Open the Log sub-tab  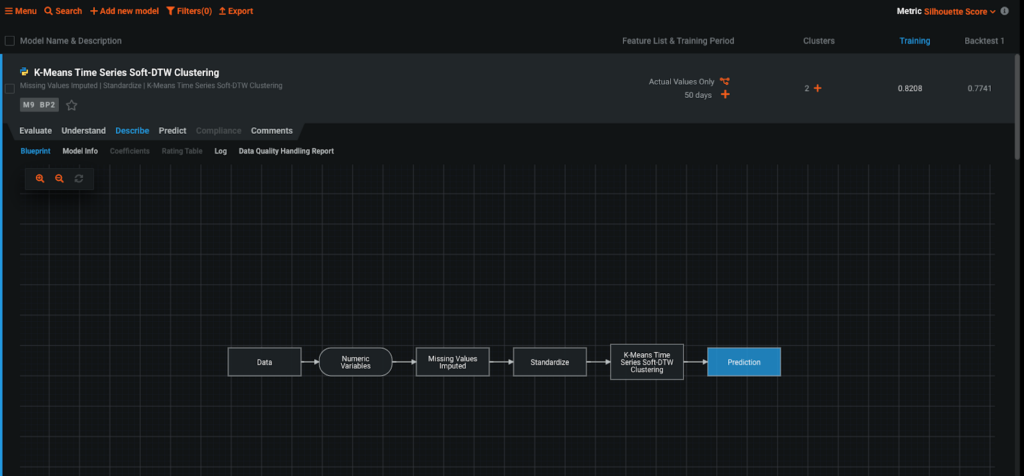[x=221, y=151]
